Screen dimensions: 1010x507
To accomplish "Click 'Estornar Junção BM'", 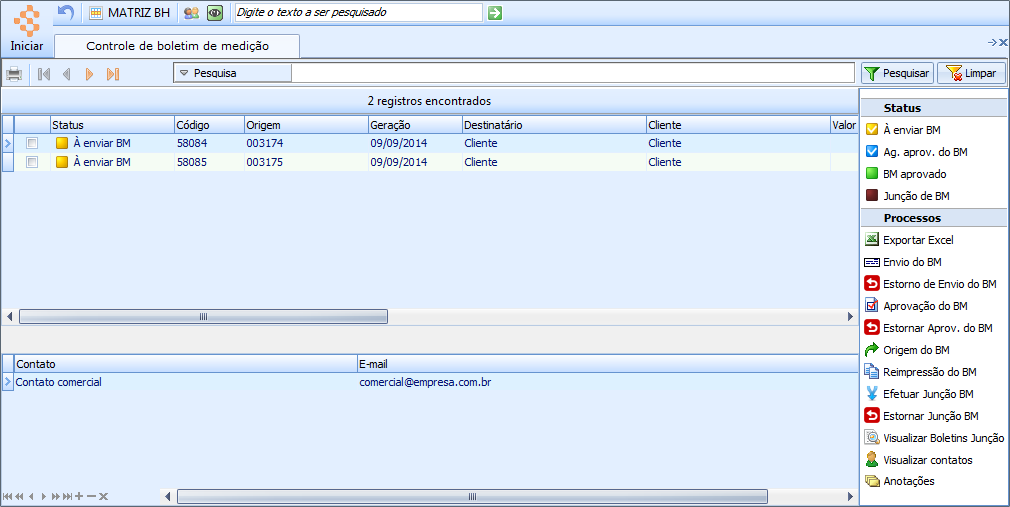I will pyautogui.click(x=922, y=416).
